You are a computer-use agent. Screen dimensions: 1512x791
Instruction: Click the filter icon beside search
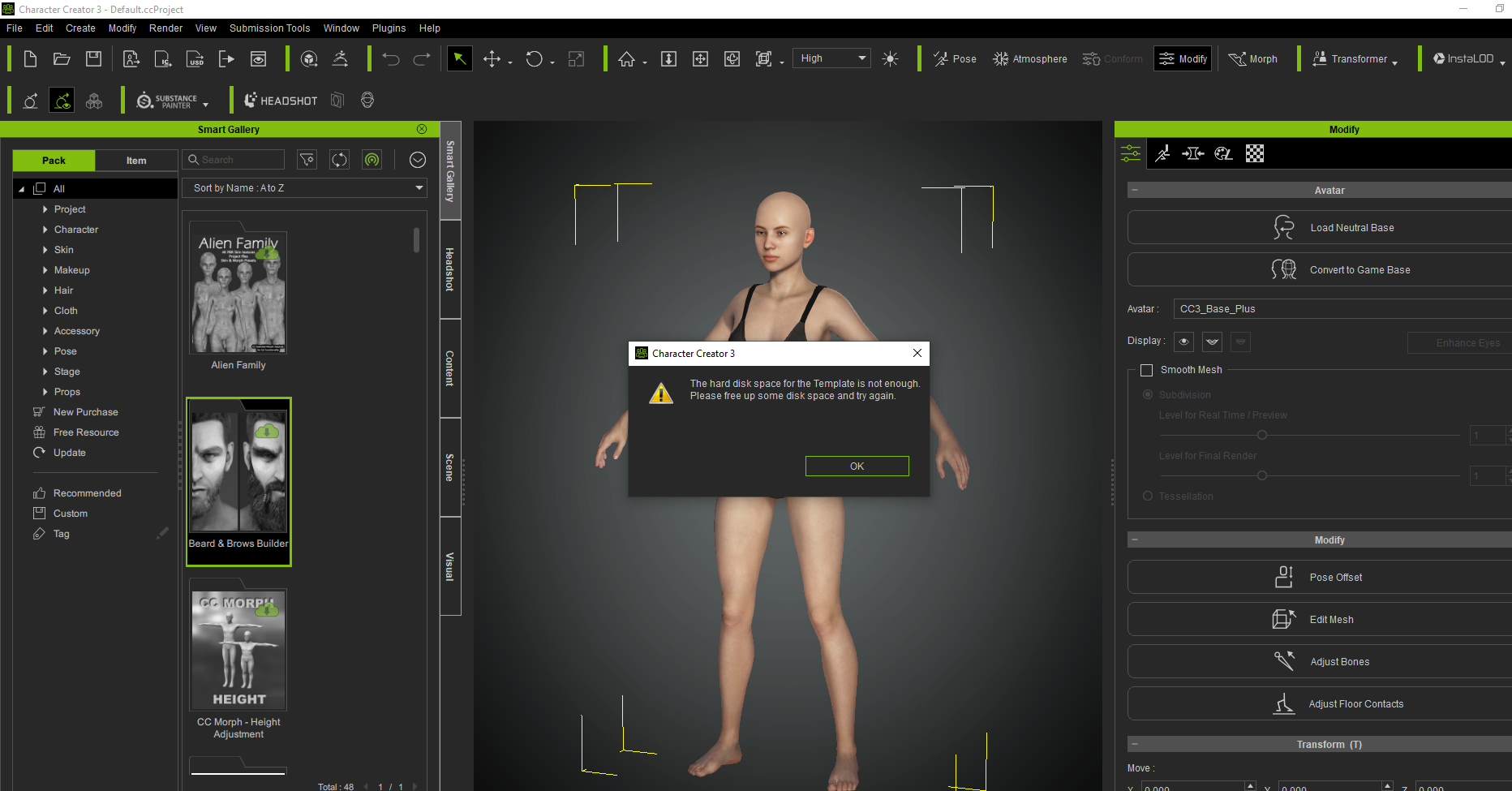tap(307, 160)
